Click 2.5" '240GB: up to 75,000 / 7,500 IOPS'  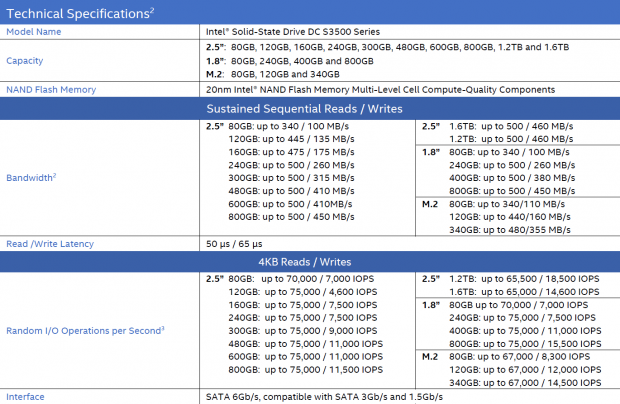pos(302,318)
